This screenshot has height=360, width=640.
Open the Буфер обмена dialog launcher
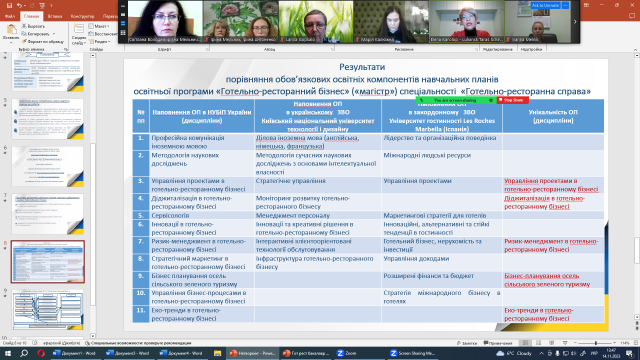(x=66, y=49)
